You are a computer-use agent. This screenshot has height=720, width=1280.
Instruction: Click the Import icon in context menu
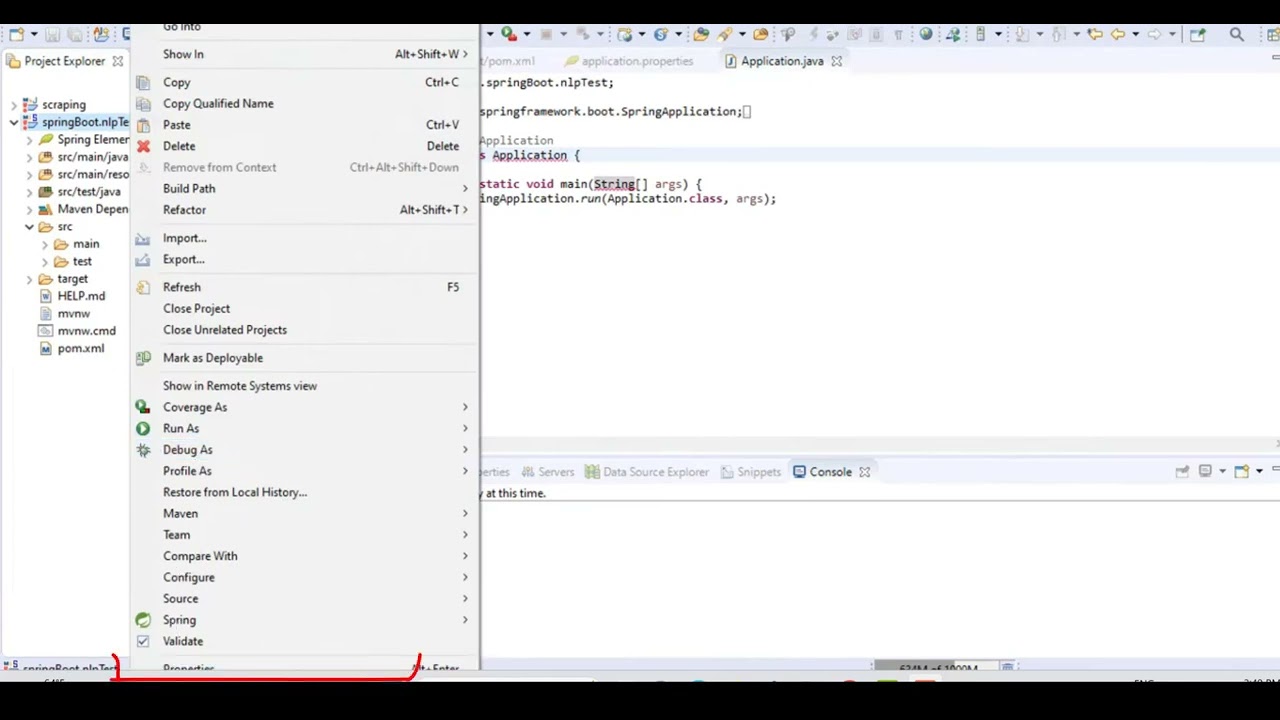[143, 238]
